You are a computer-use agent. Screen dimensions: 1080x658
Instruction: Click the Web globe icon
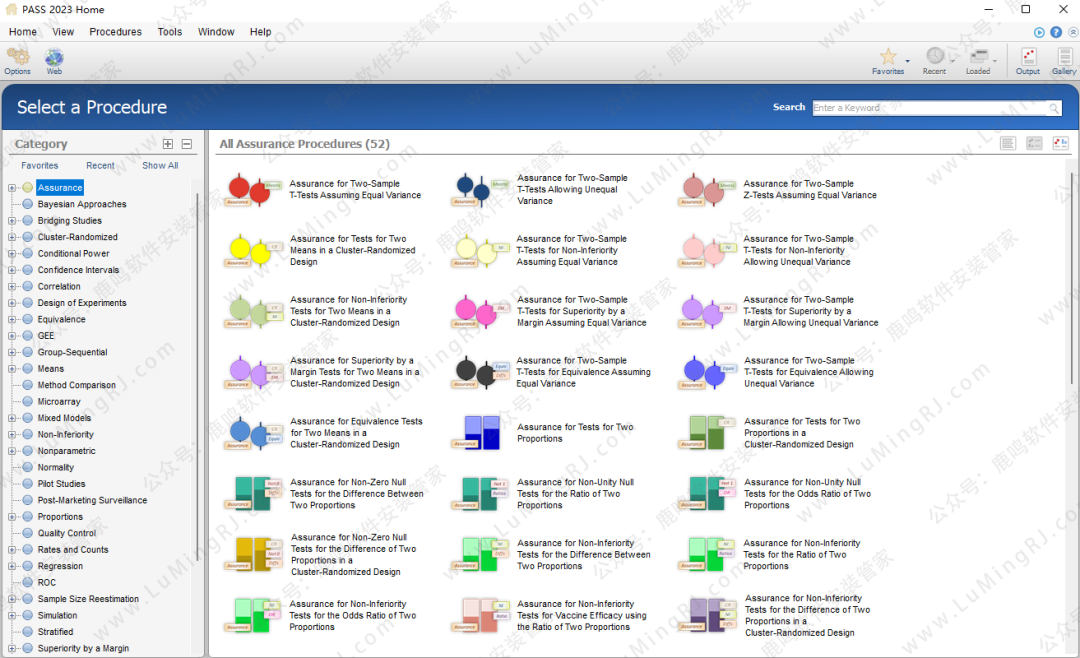tap(54, 58)
